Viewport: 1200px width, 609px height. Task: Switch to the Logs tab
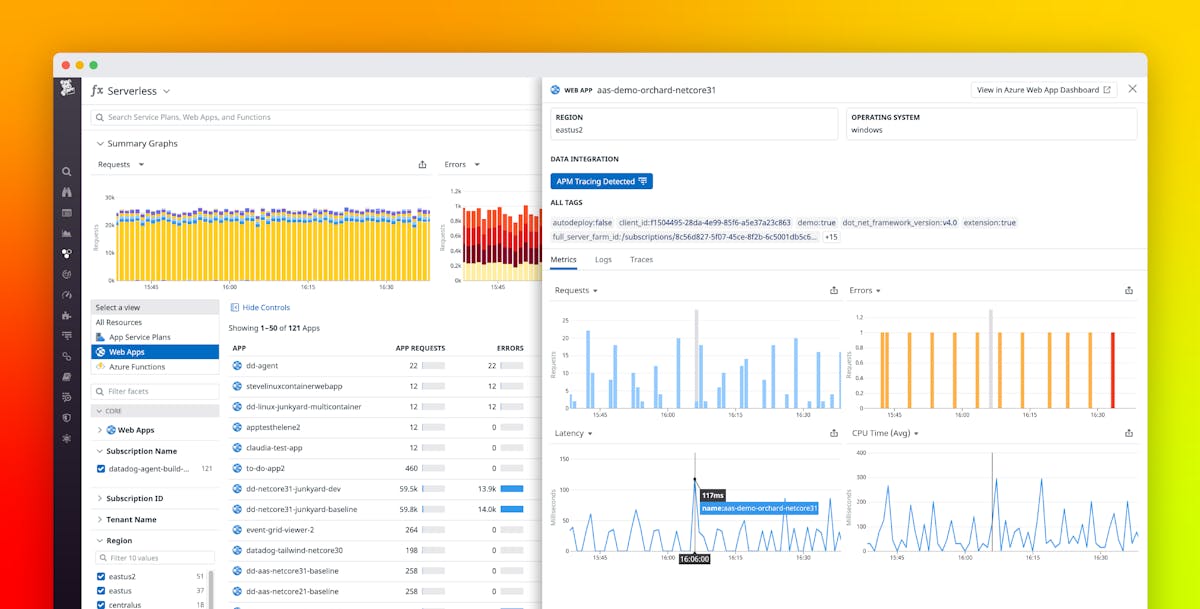click(x=603, y=259)
